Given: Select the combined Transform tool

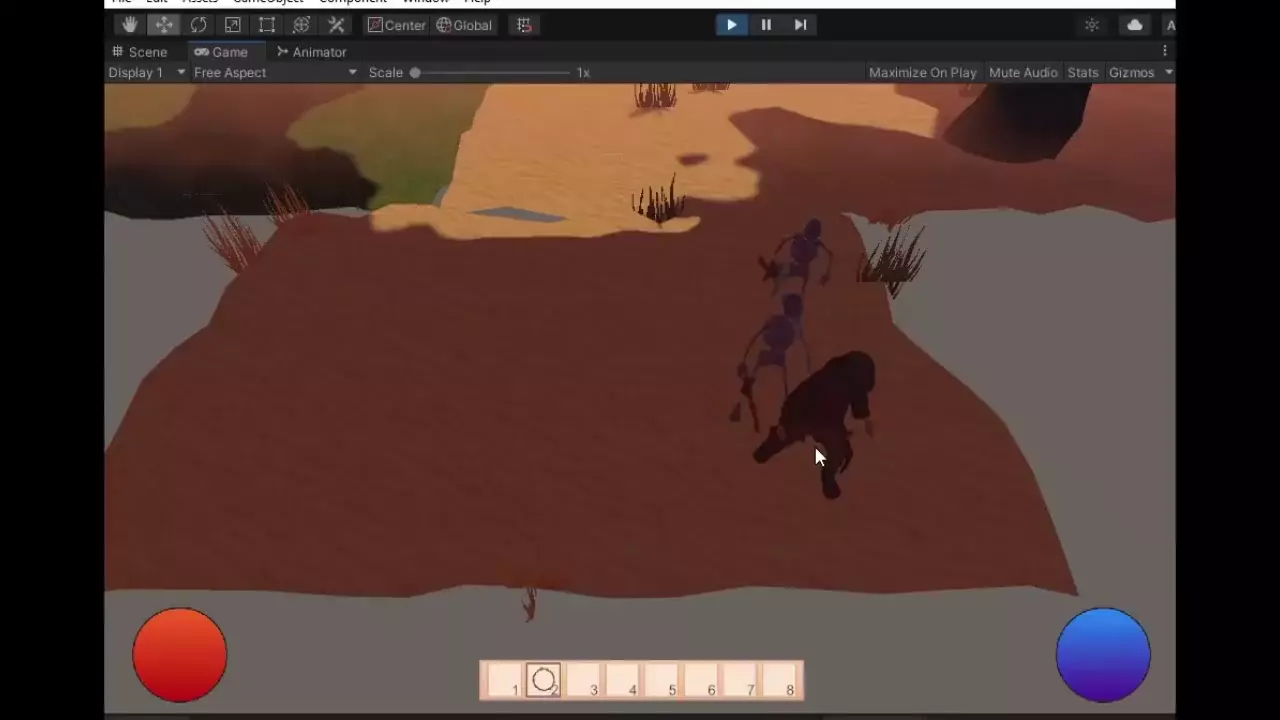Looking at the screenshot, I should 301,25.
